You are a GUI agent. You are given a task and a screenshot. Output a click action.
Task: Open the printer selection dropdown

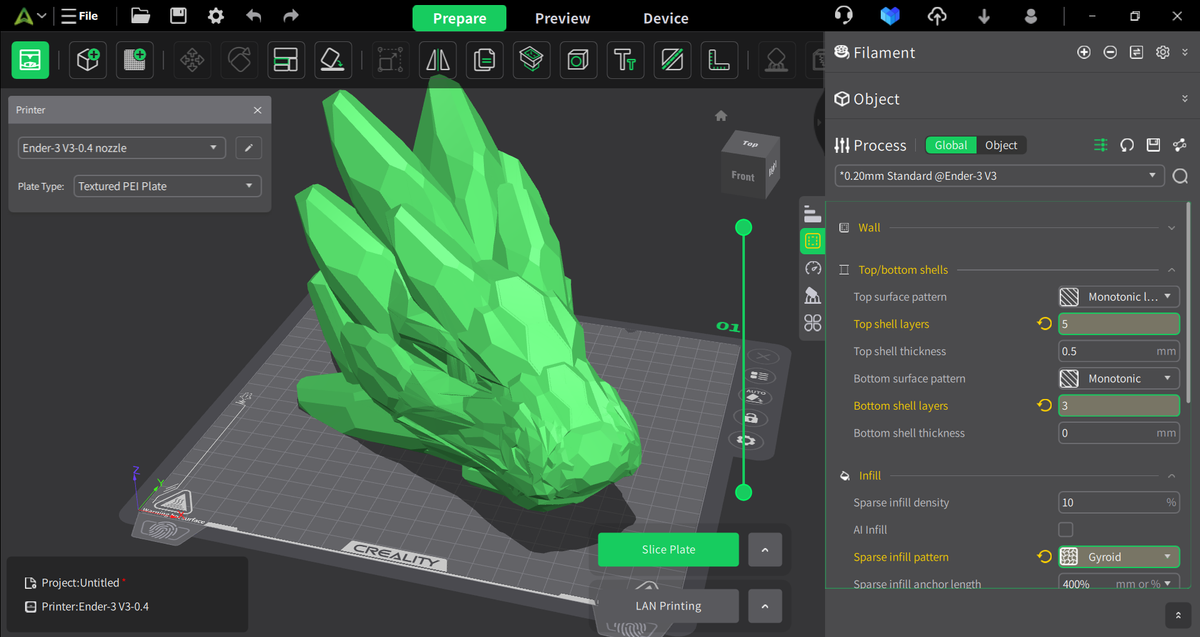tap(121, 147)
